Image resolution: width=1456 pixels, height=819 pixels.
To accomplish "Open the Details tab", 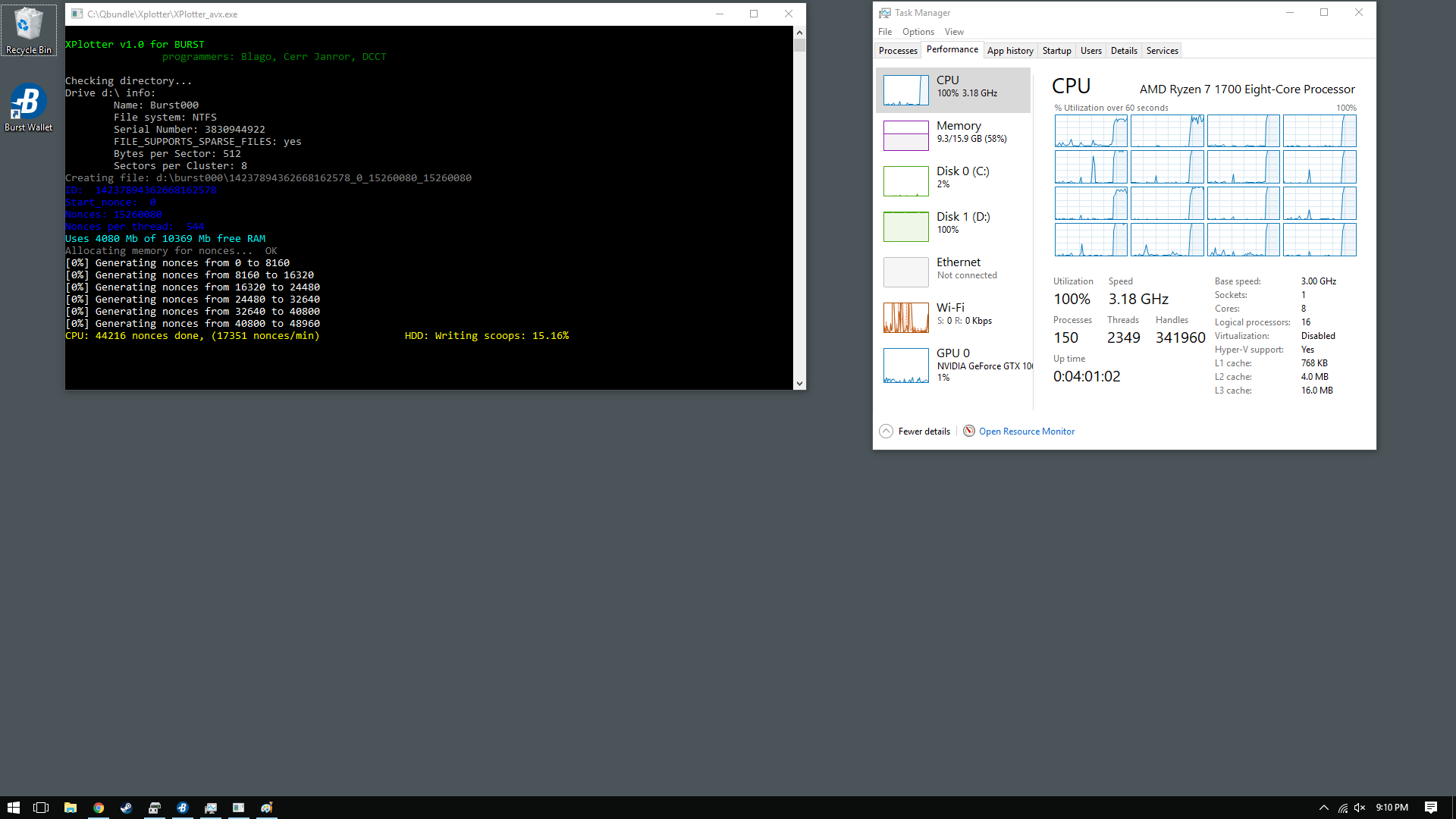I will pos(1124,51).
